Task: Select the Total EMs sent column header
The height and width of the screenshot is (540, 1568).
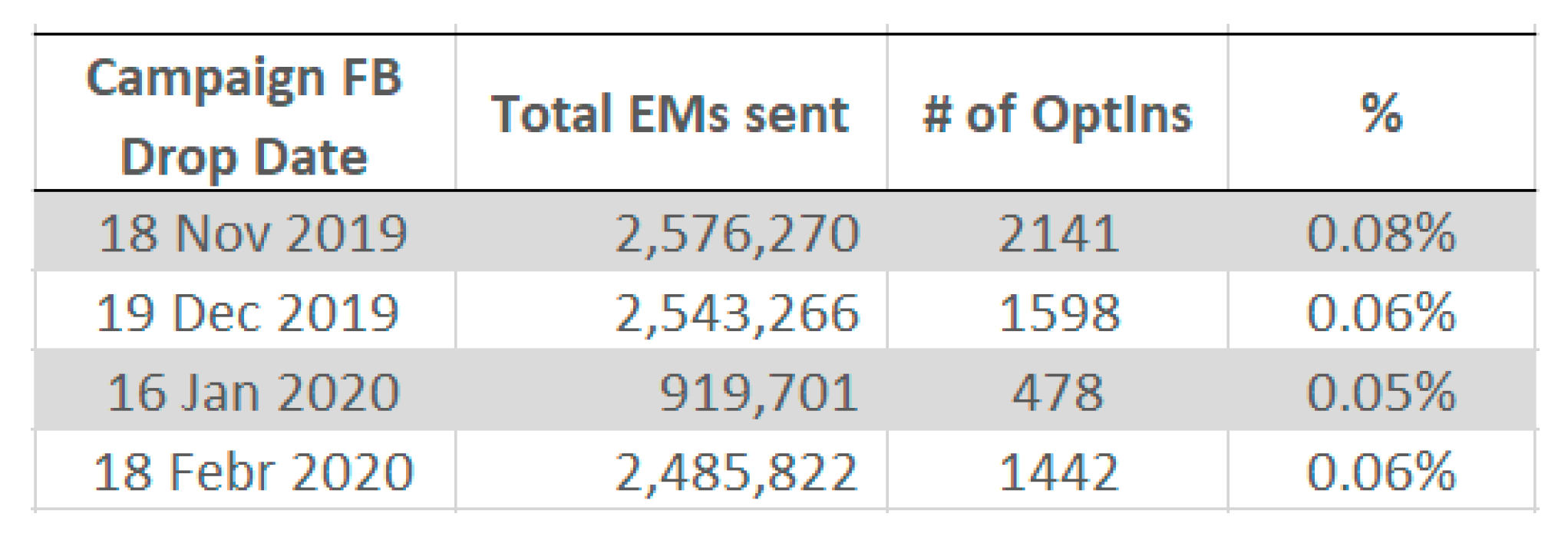Action: 670,114
